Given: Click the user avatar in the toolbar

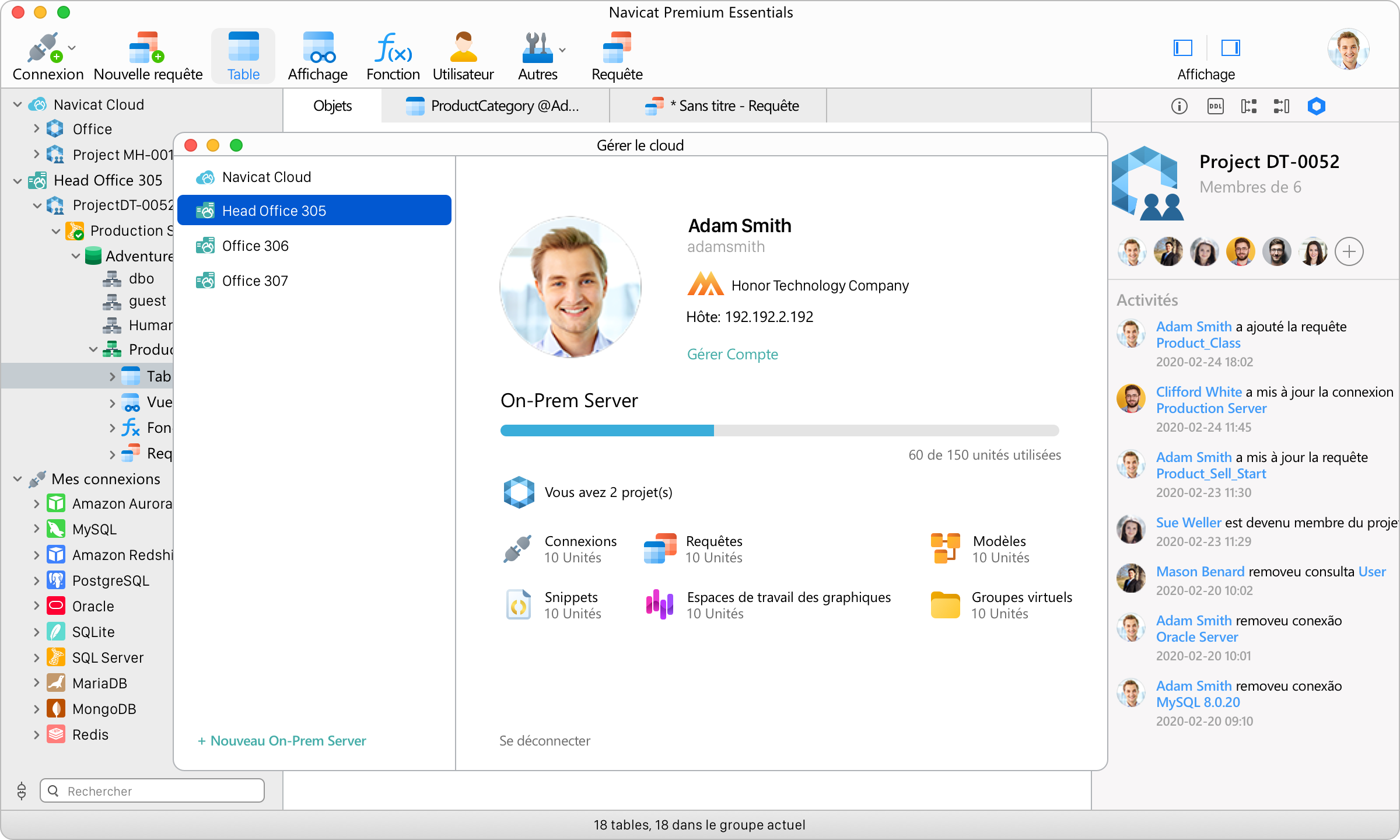Looking at the screenshot, I should point(1349,49).
